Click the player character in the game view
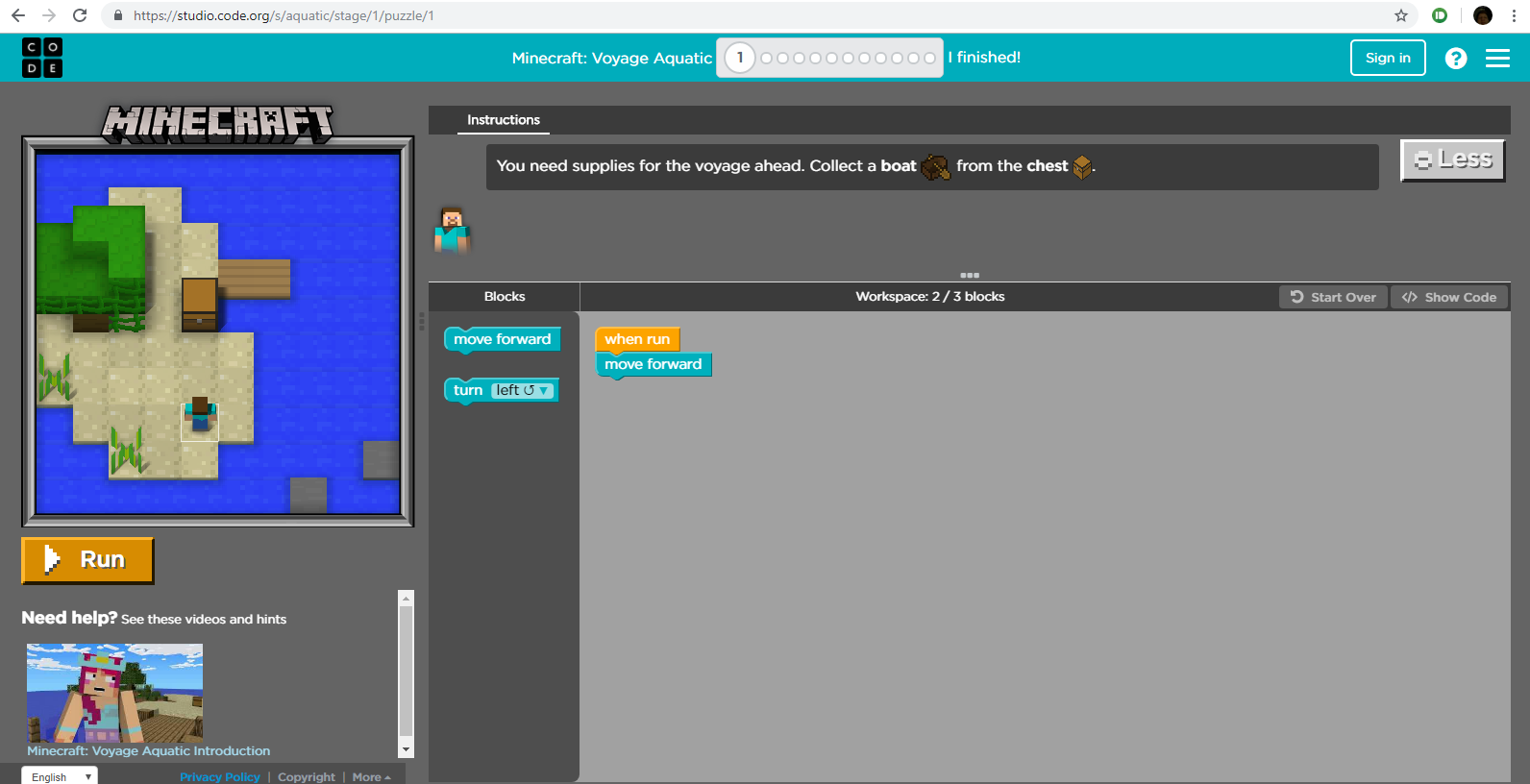Screen dimensions: 1530x784 tap(200, 415)
